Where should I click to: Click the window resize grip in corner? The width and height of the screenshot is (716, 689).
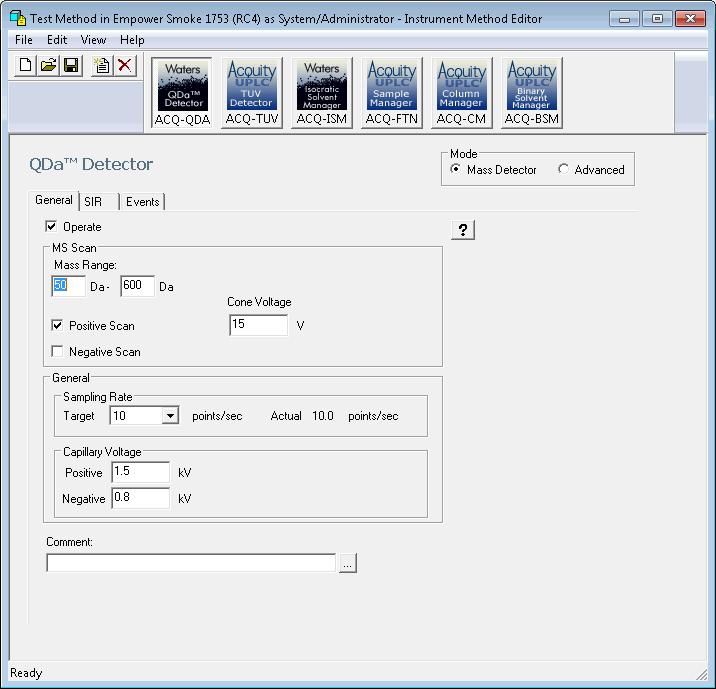click(x=701, y=675)
